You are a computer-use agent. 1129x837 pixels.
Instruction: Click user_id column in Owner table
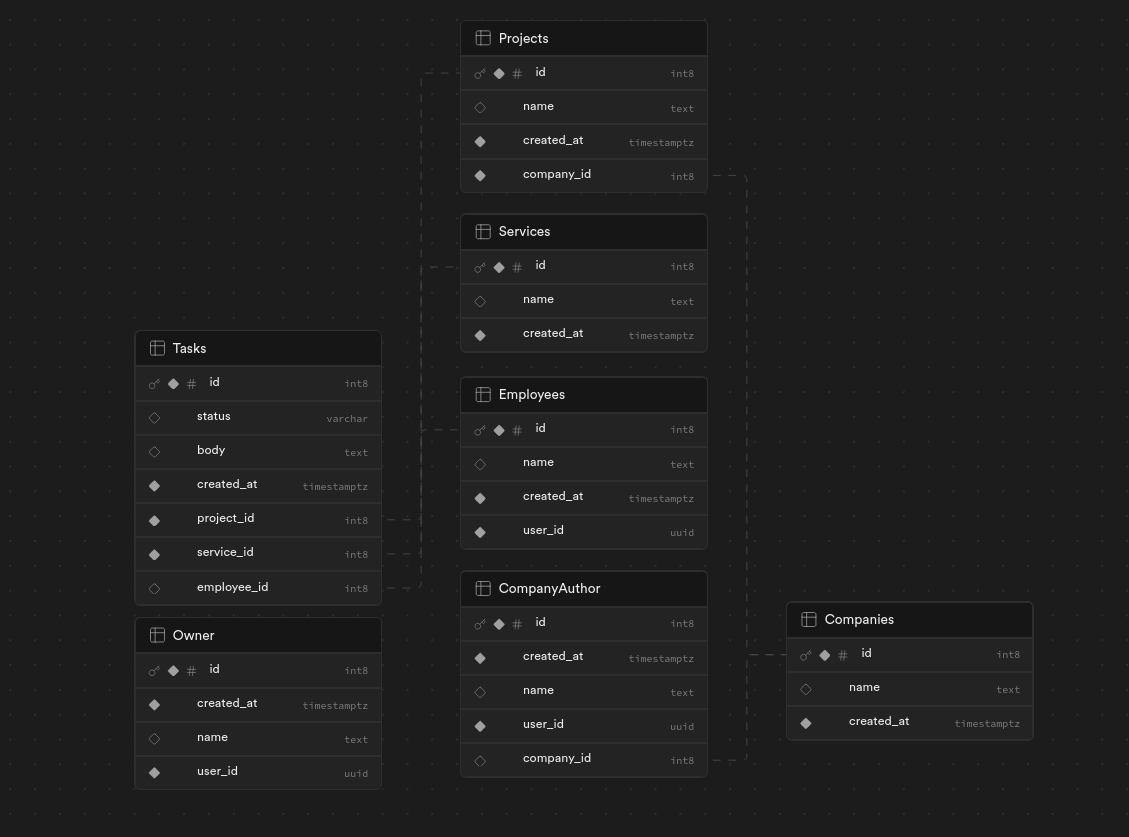coord(258,772)
